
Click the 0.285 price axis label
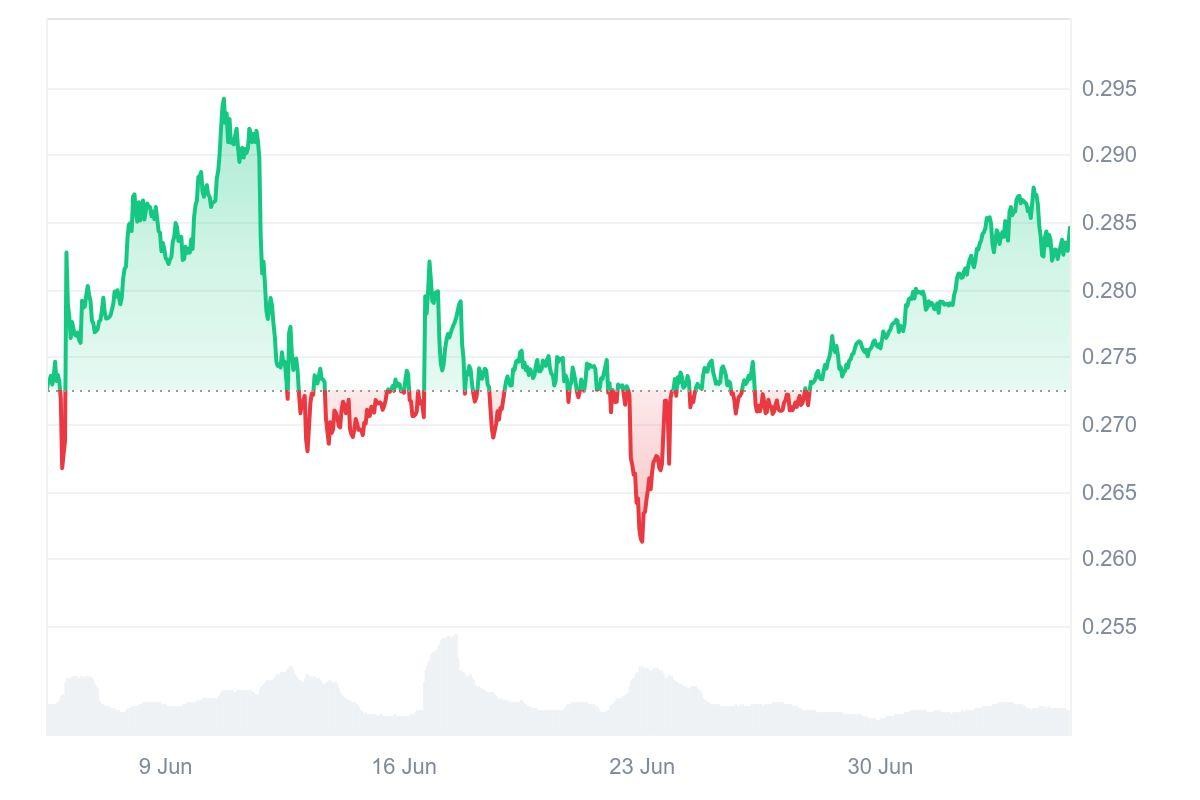[x=1109, y=222]
